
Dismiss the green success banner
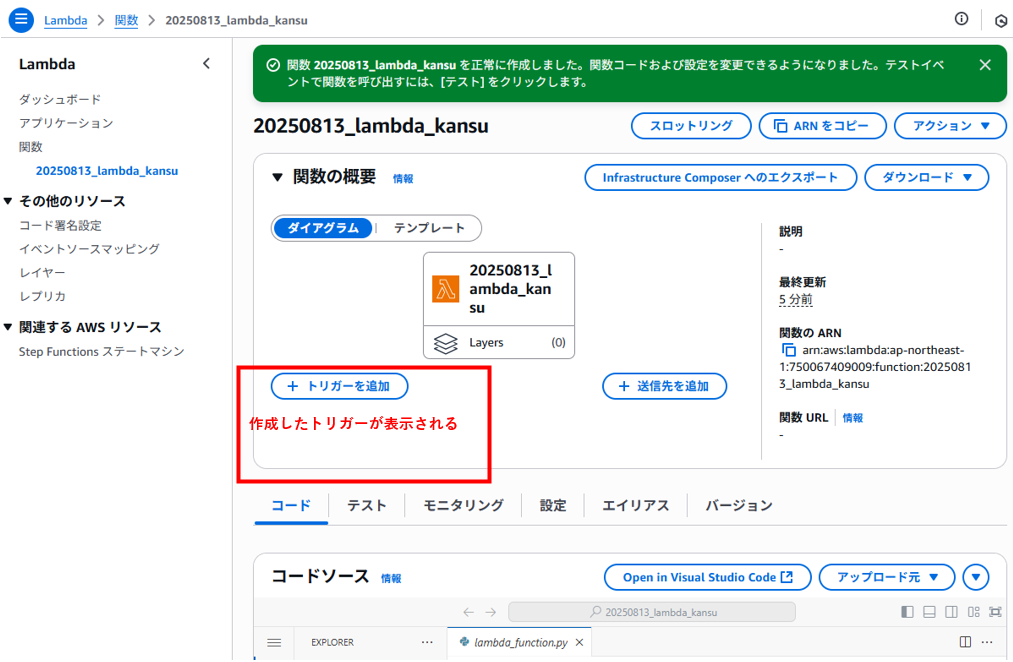[985, 65]
